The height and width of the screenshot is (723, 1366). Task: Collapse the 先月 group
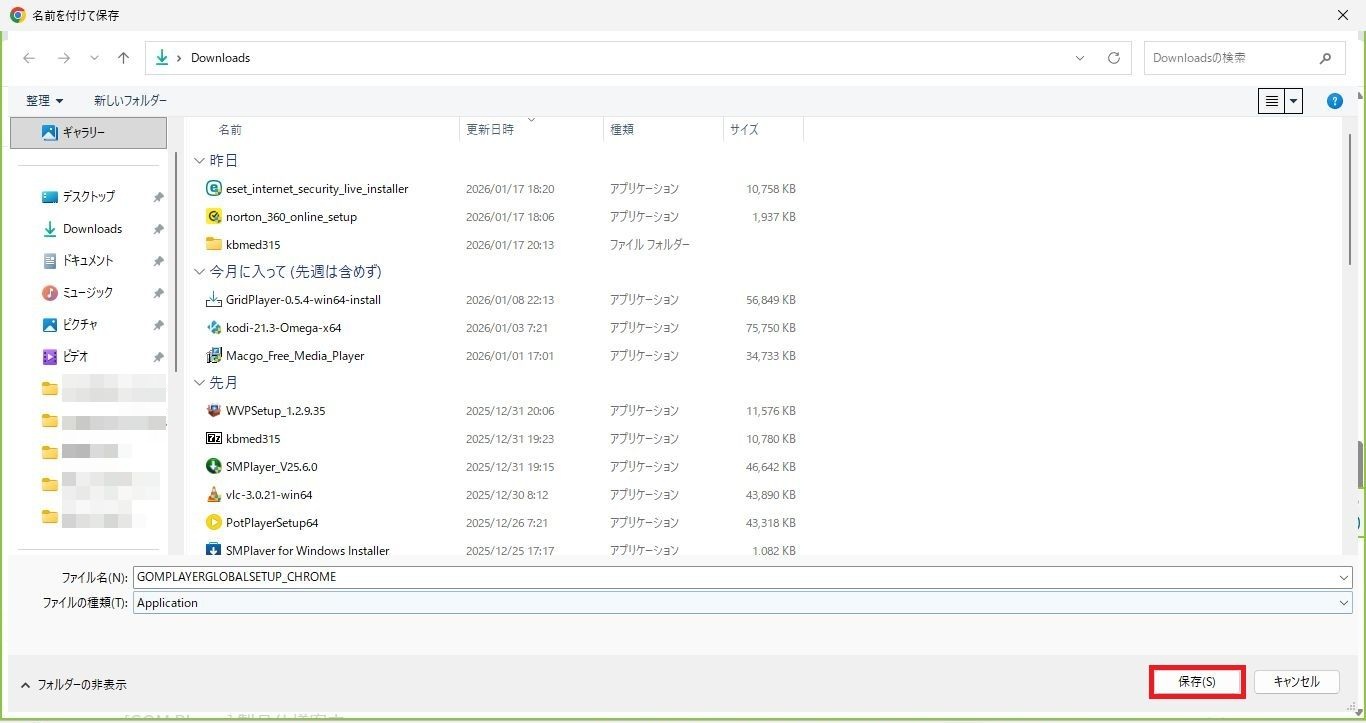pyautogui.click(x=200, y=383)
